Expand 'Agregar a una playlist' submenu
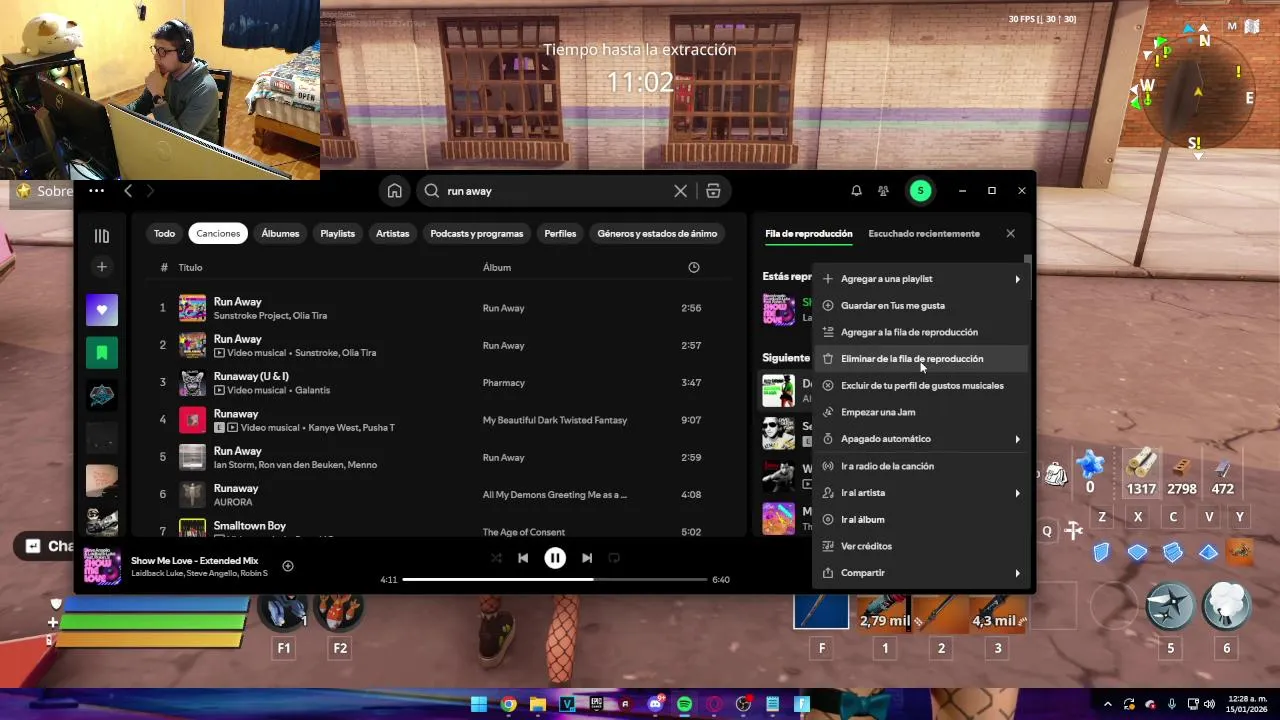The height and width of the screenshot is (720, 1280). [922, 279]
